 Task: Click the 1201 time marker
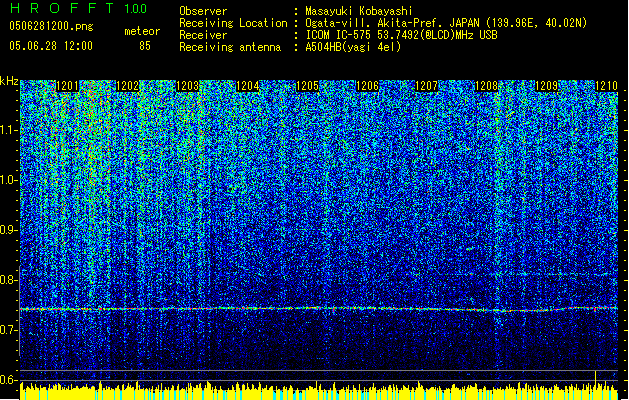click(x=67, y=86)
